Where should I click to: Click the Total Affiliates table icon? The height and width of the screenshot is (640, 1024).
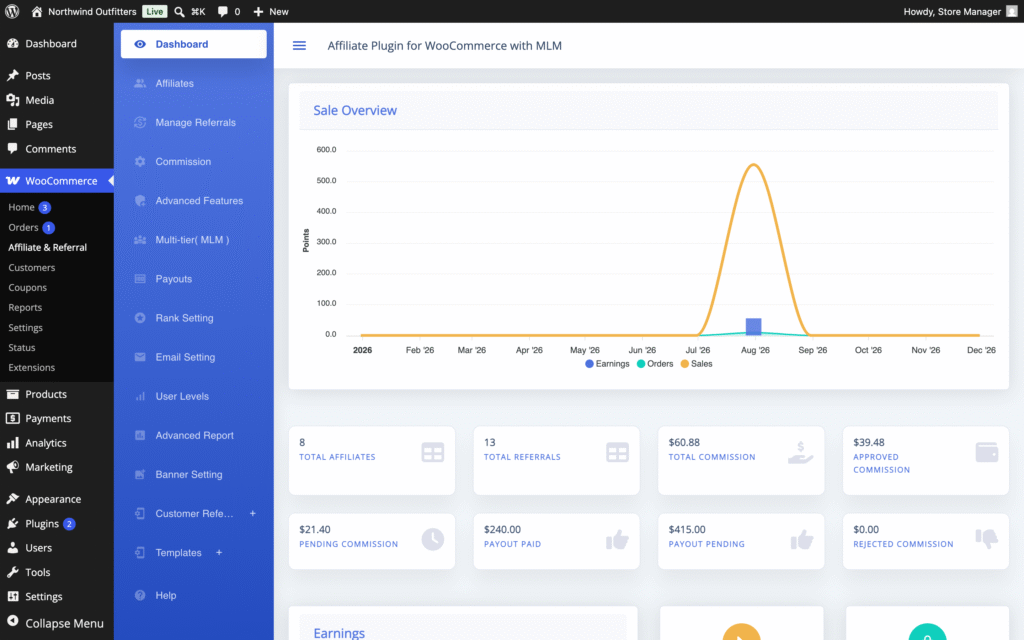(x=432, y=452)
